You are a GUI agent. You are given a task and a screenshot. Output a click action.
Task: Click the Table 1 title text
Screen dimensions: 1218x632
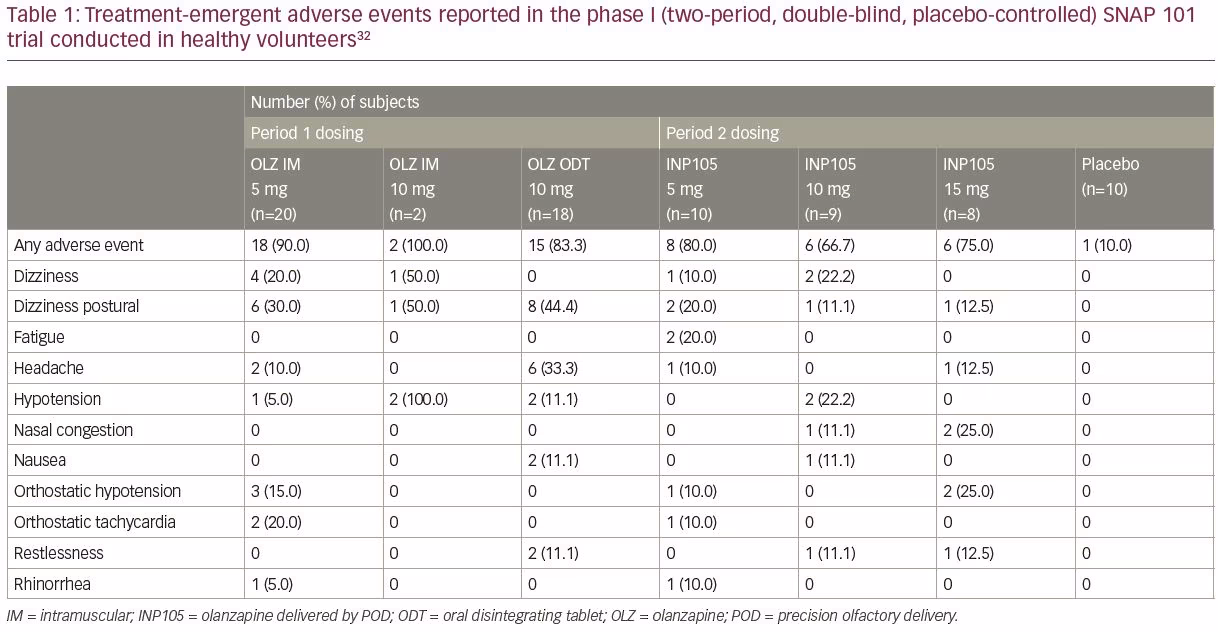(600, 31)
